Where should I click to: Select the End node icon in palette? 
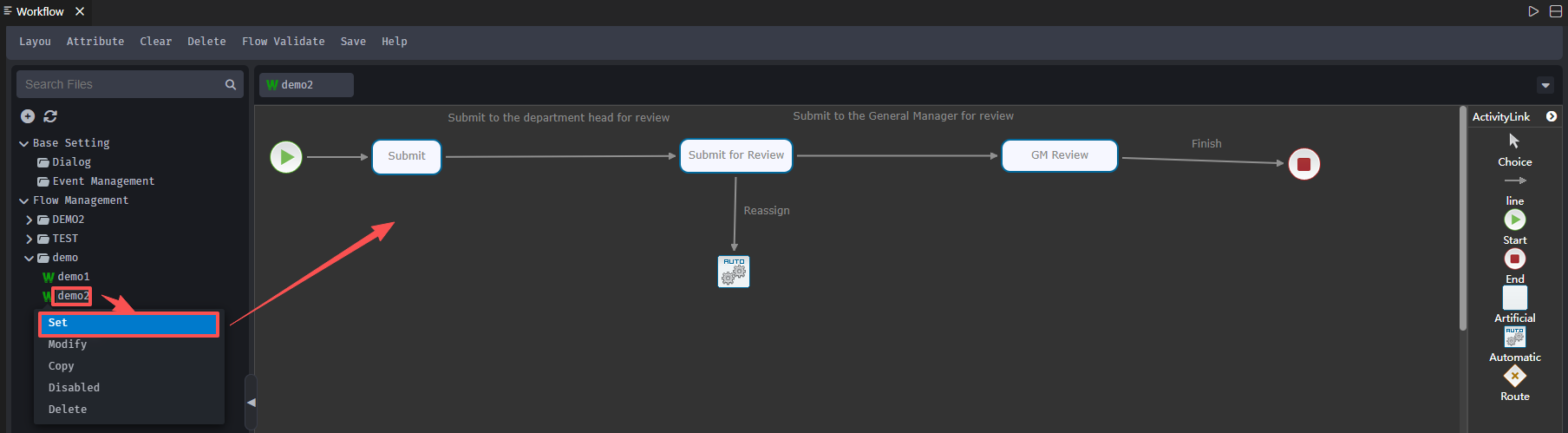(x=1514, y=259)
